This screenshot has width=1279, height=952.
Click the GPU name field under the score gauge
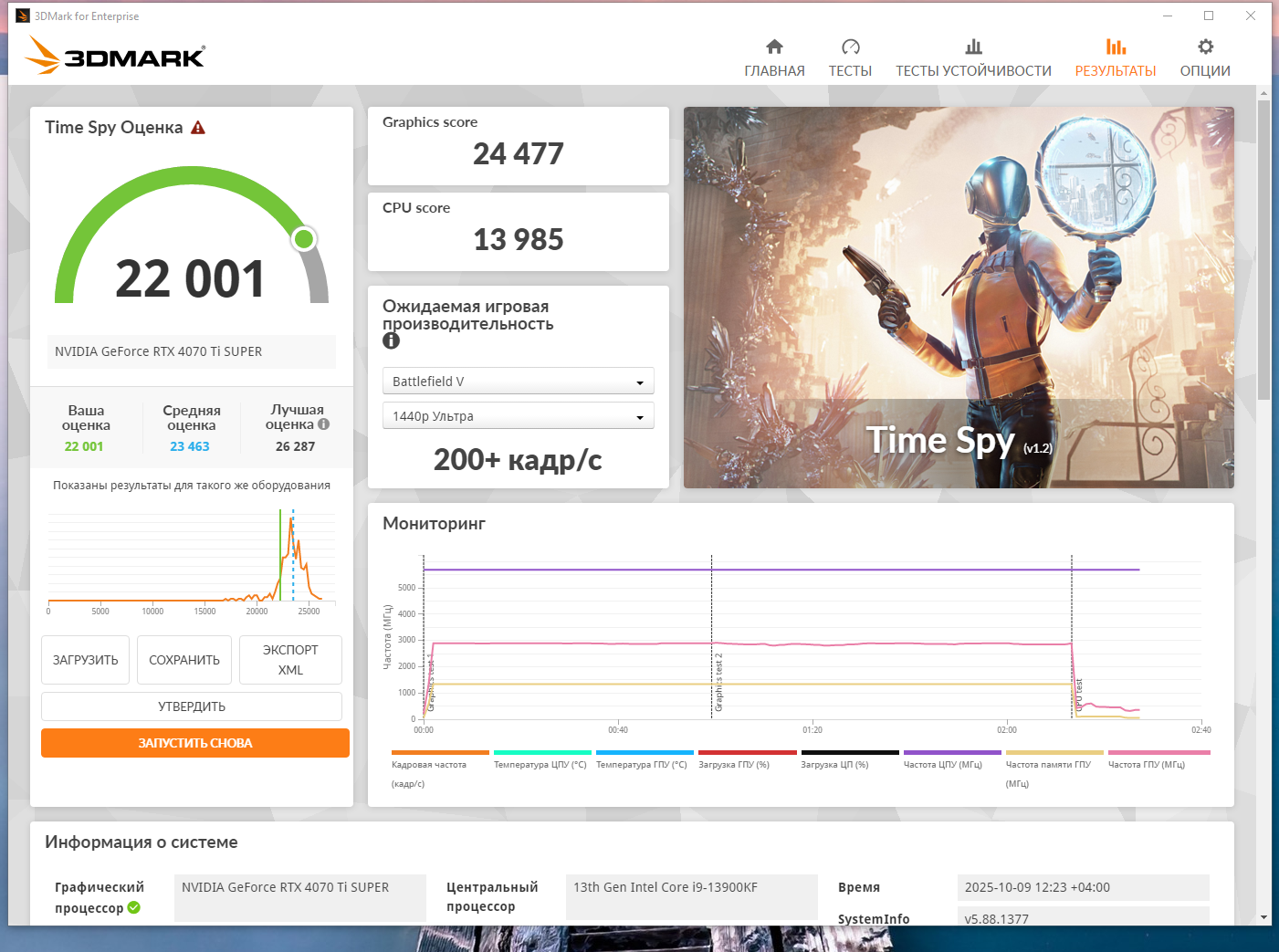pos(192,351)
